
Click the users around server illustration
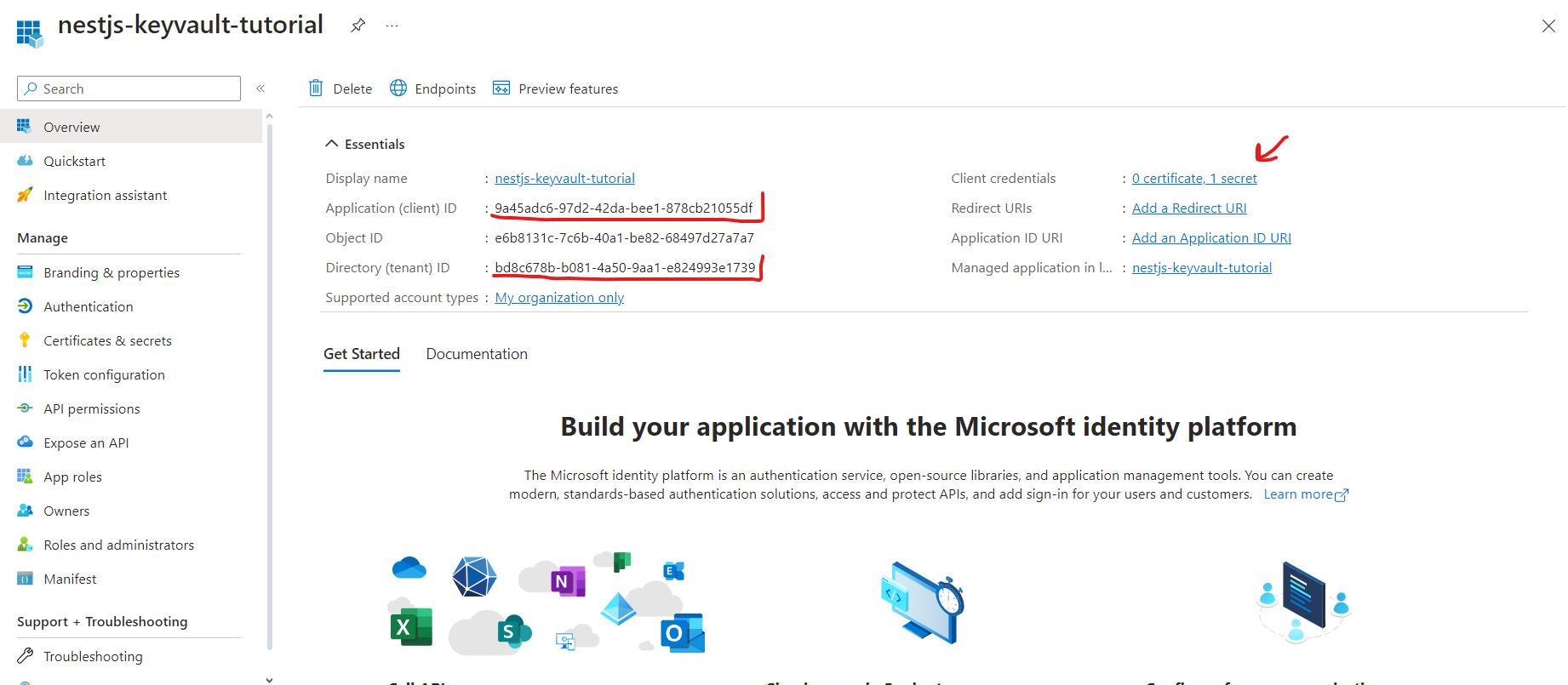click(1304, 602)
